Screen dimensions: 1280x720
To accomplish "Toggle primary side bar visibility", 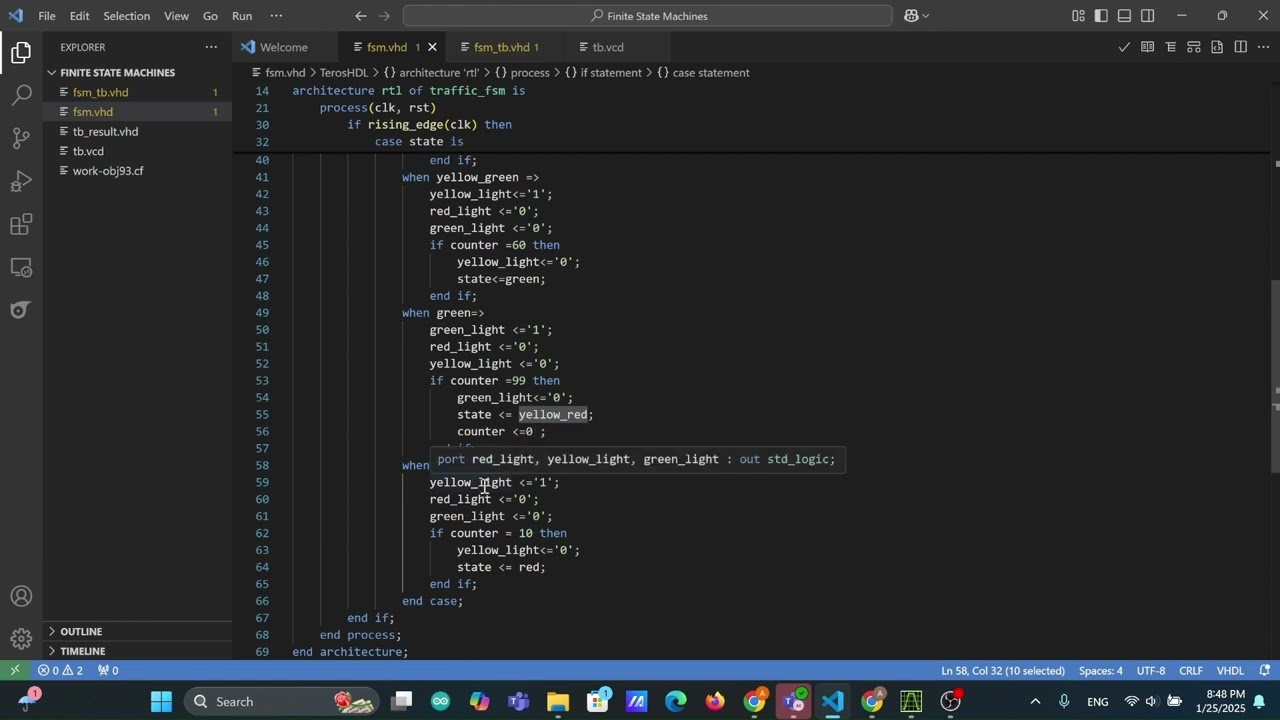I will [1101, 16].
